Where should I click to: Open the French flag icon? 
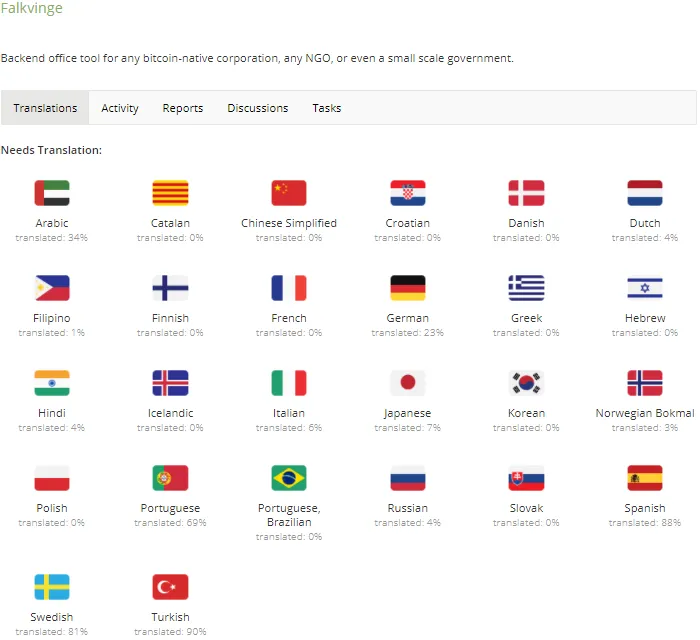click(x=289, y=288)
